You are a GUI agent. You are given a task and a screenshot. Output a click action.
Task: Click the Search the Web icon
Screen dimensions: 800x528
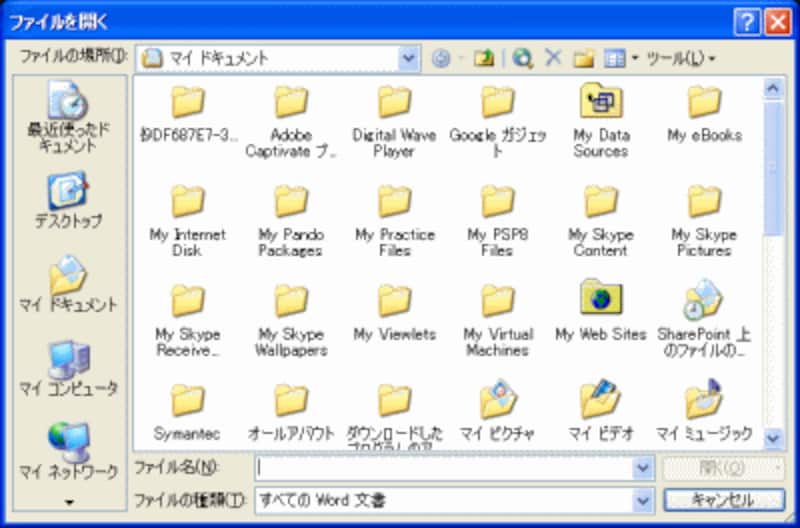pyautogui.click(x=523, y=59)
